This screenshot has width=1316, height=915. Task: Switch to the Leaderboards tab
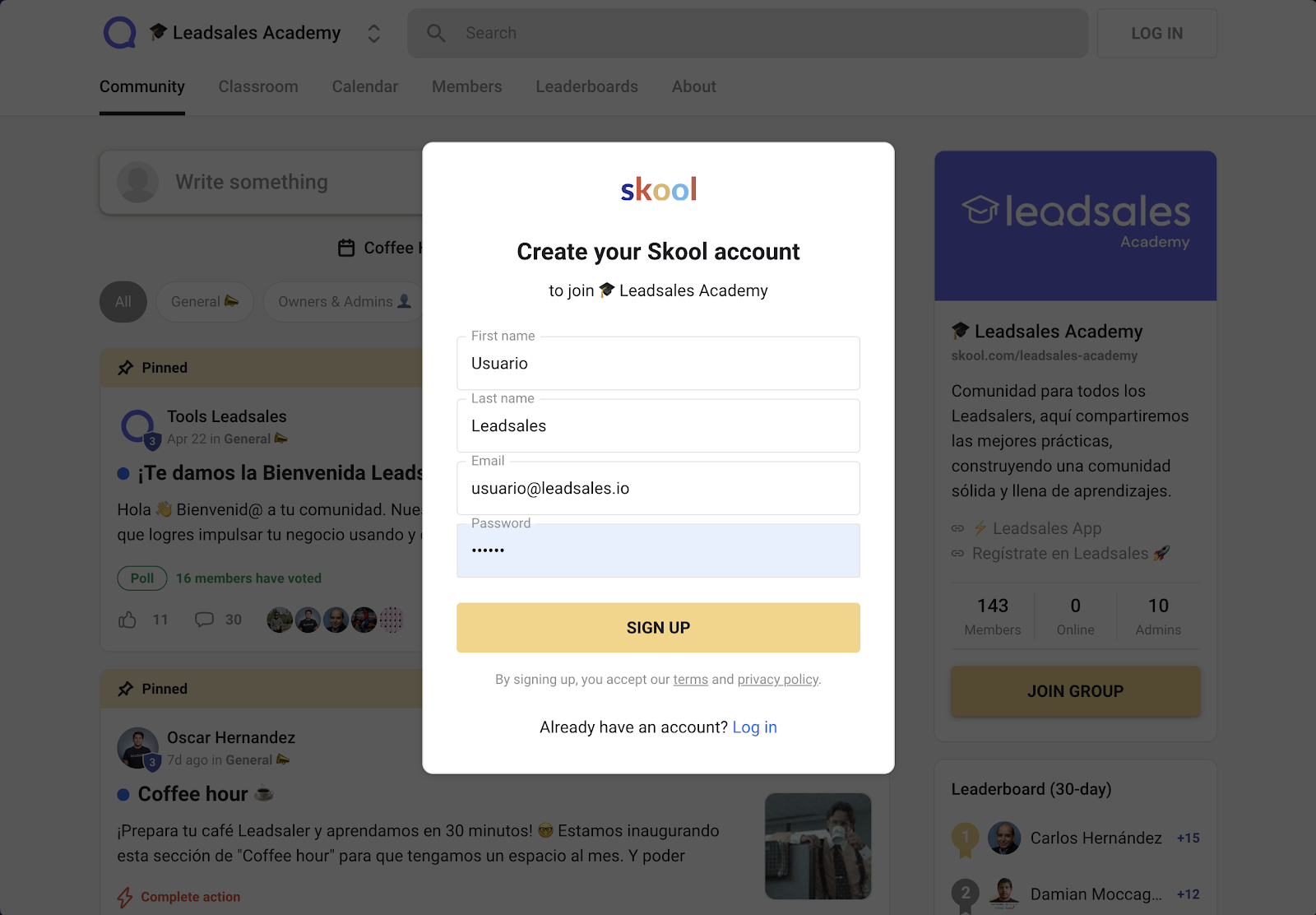pos(586,86)
